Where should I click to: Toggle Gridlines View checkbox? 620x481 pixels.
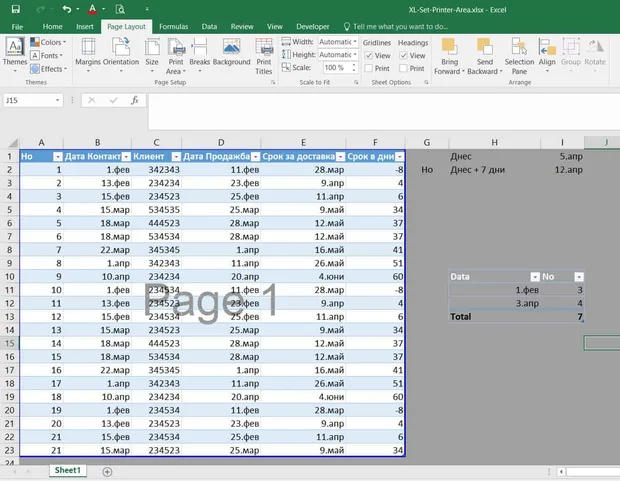pos(369,55)
